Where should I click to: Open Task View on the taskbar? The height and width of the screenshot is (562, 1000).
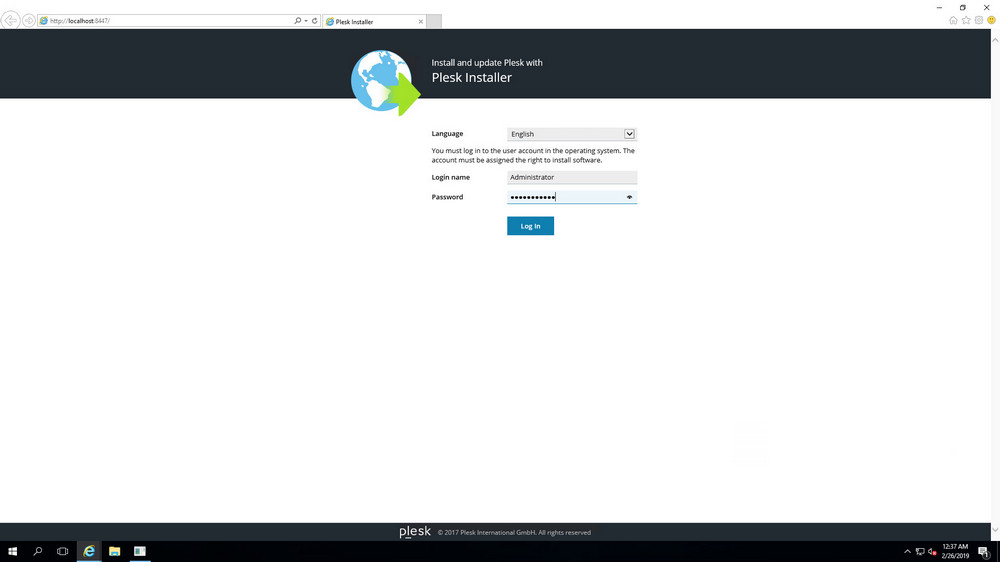point(62,551)
